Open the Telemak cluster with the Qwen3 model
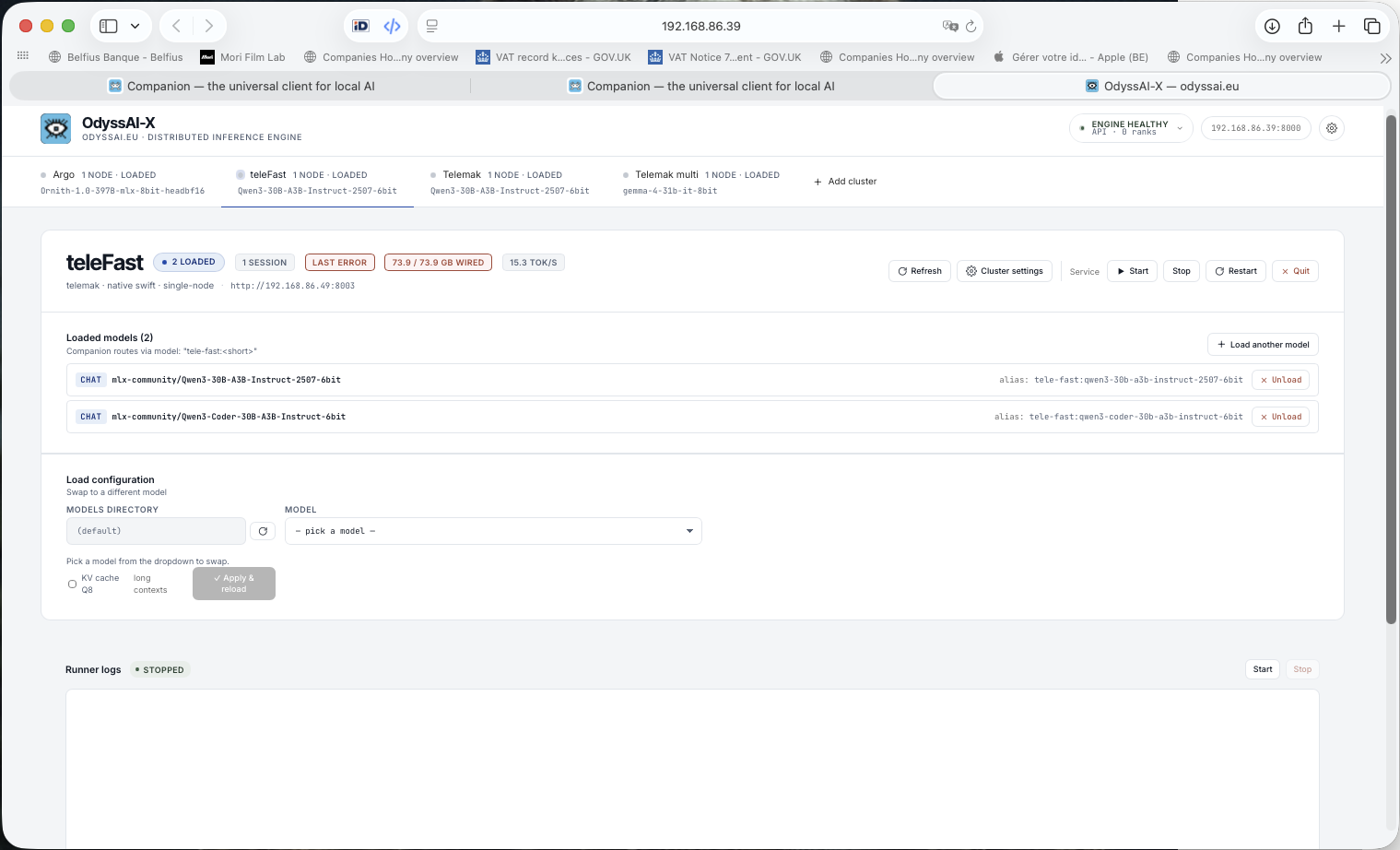 [x=510, y=182]
